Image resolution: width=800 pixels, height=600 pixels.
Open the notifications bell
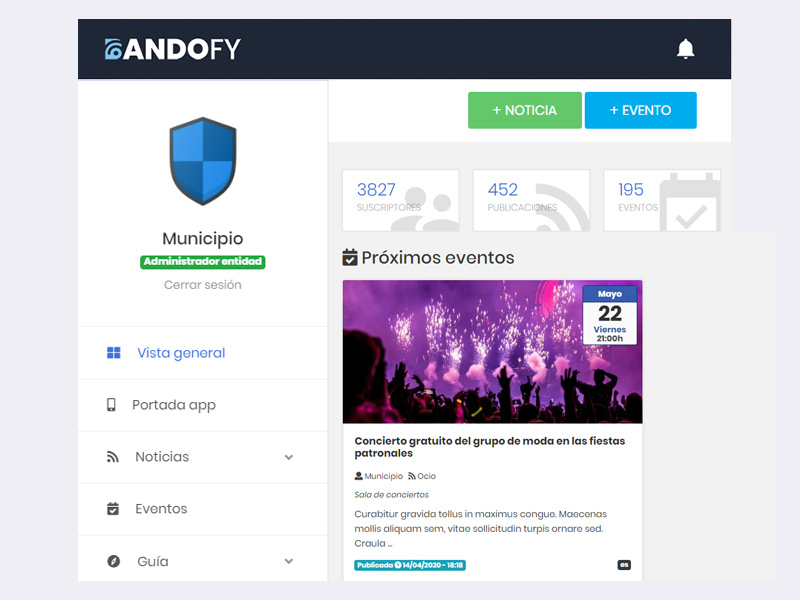click(x=685, y=49)
